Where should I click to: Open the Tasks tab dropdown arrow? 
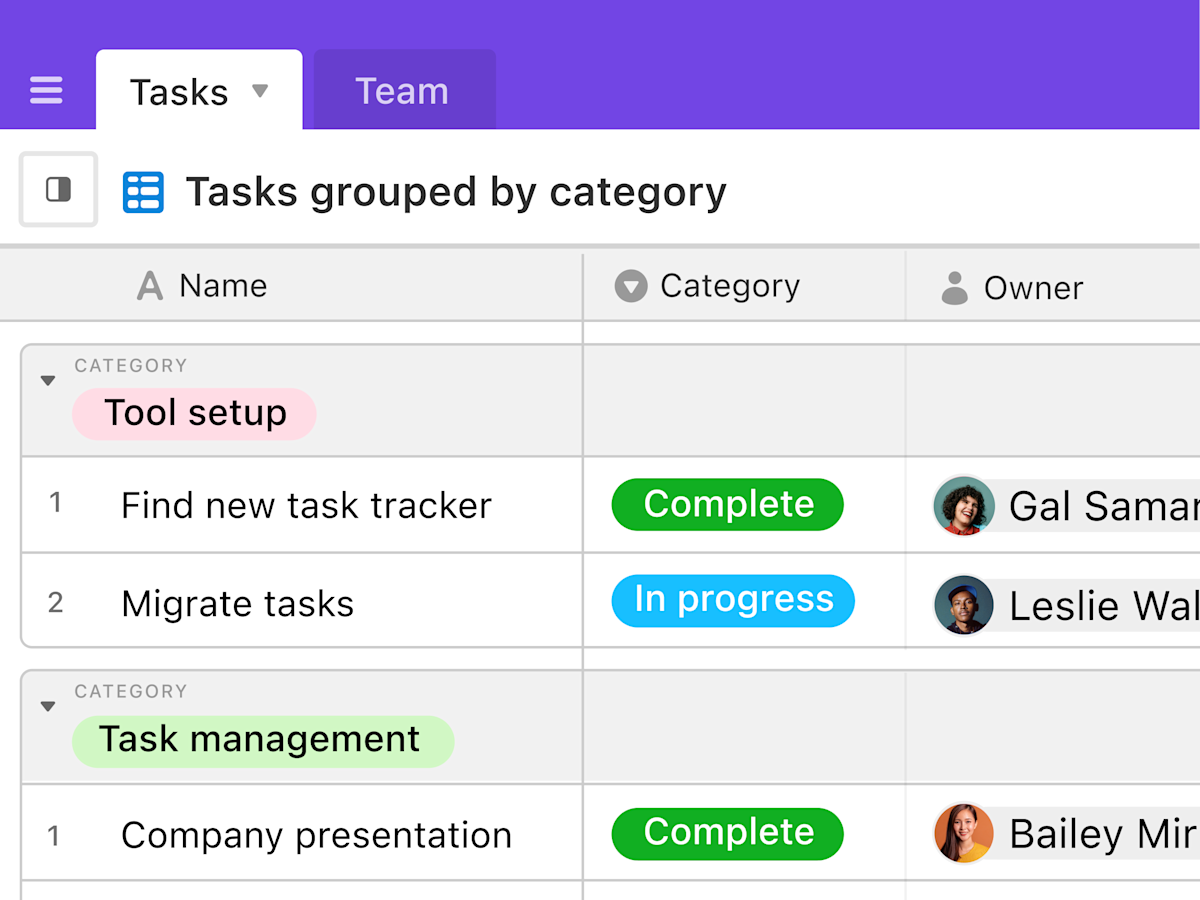coord(261,90)
